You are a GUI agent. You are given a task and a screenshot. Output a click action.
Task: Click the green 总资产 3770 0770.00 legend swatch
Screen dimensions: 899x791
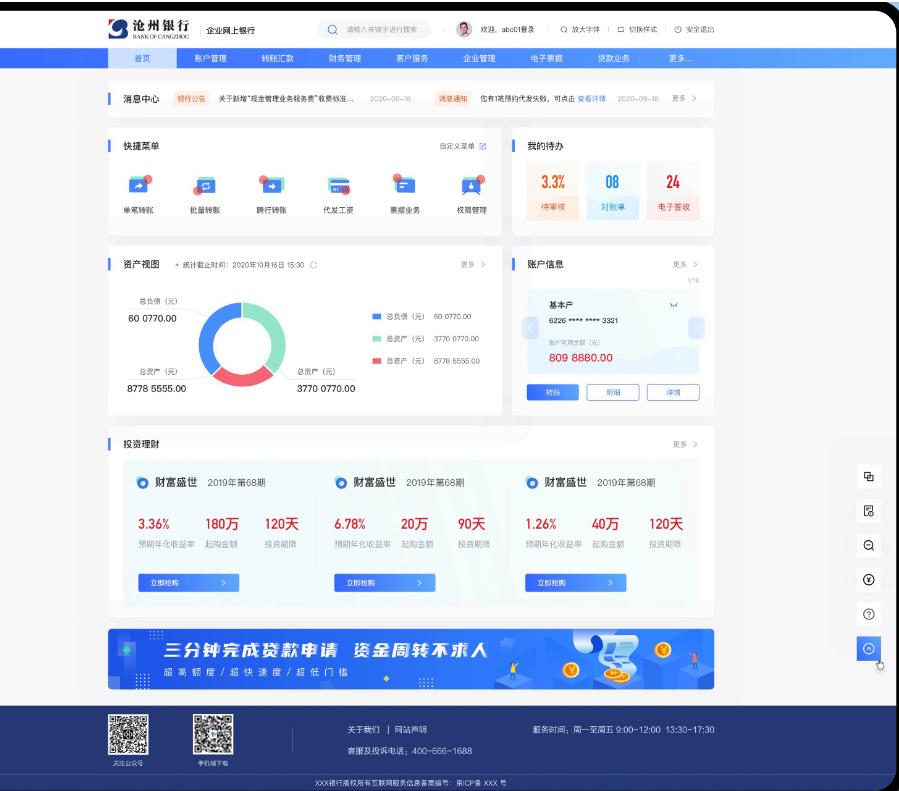click(377, 339)
